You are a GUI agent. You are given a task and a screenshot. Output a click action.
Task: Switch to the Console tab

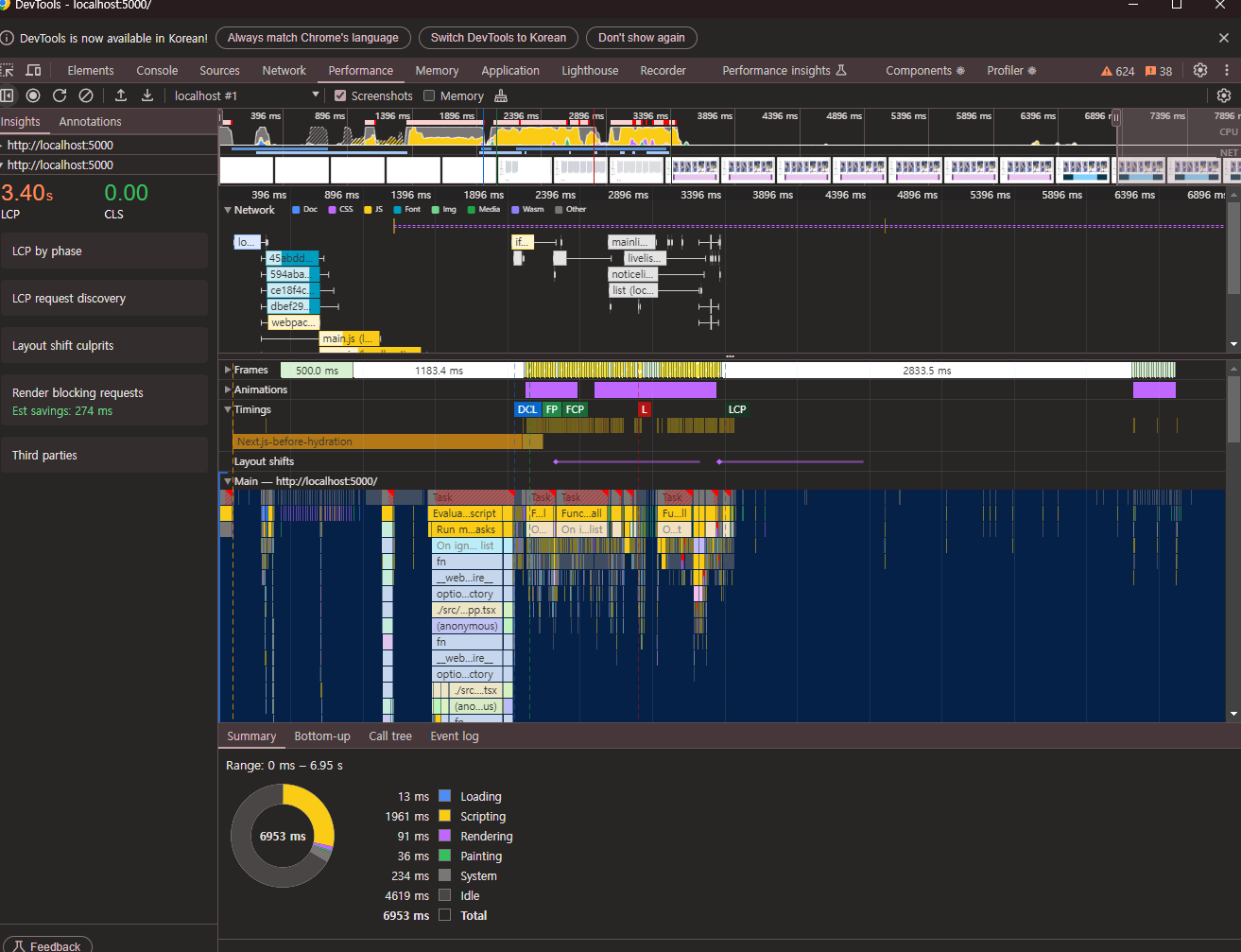157,71
